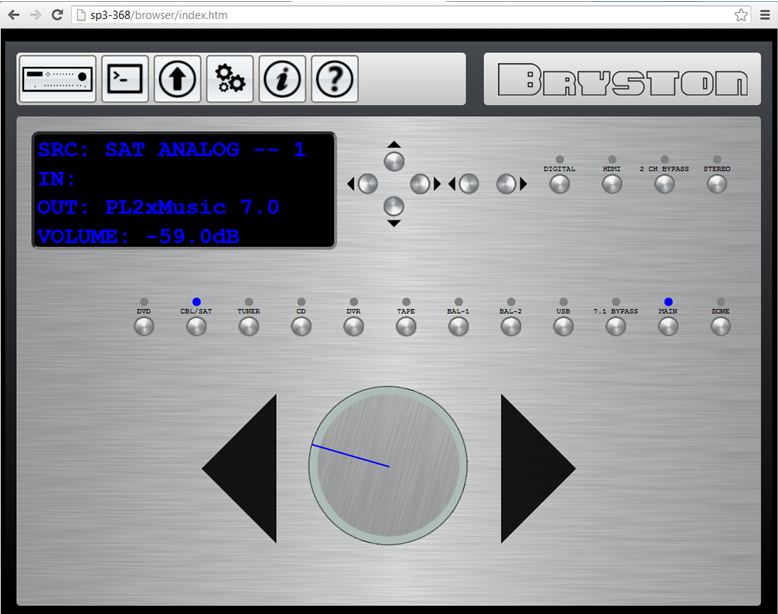Viewport: 778px width, 614px height.
Task: Click the OUT: PL2xMusic 7.0 display line
Action: tap(158, 207)
